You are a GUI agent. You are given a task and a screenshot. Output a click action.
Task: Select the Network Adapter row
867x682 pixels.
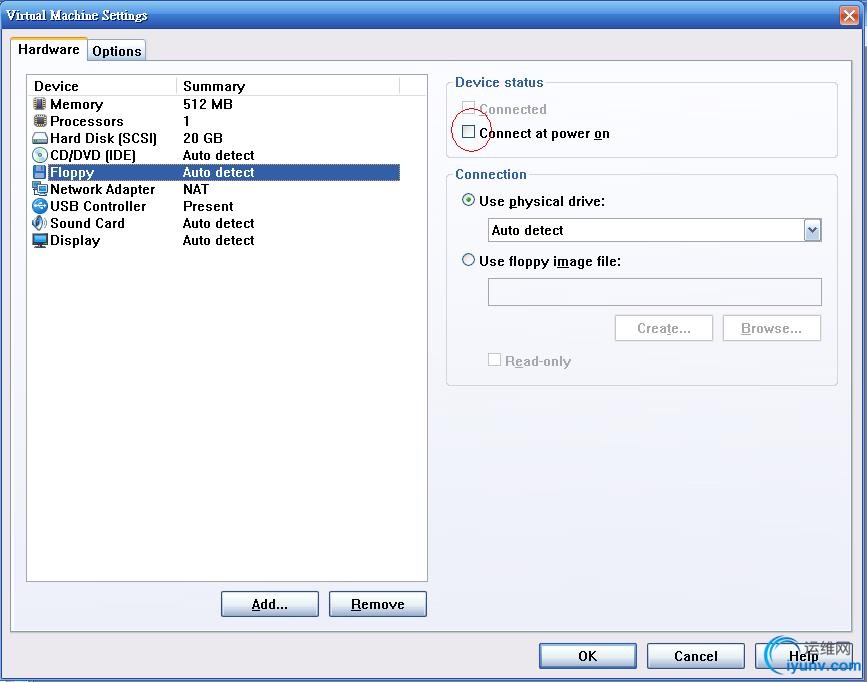tap(216, 189)
